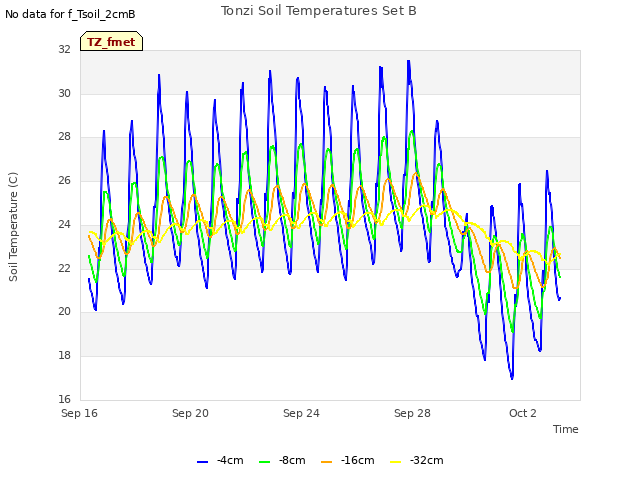
Task: Click the 28 y-axis tick label
Action: [x=64, y=137]
